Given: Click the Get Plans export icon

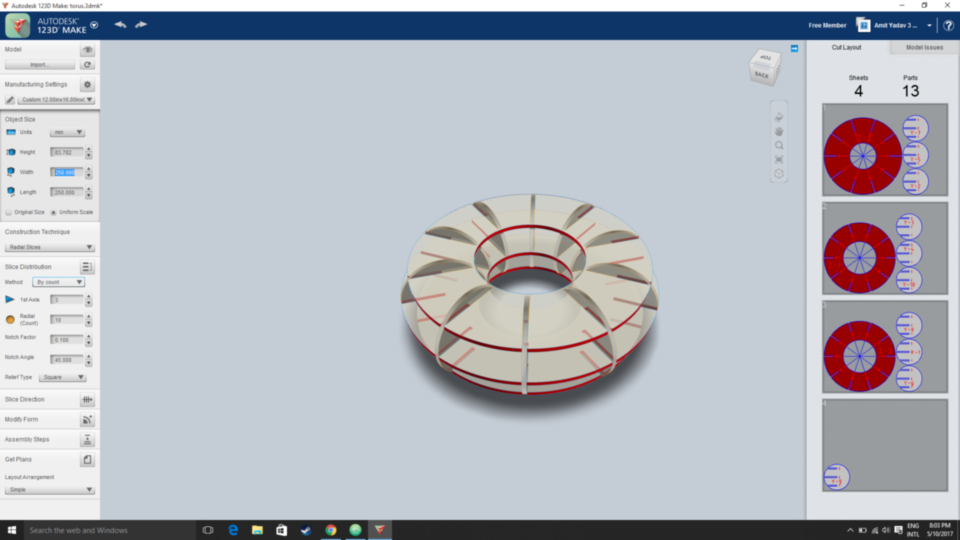Looking at the screenshot, I should tap(87, 460).
